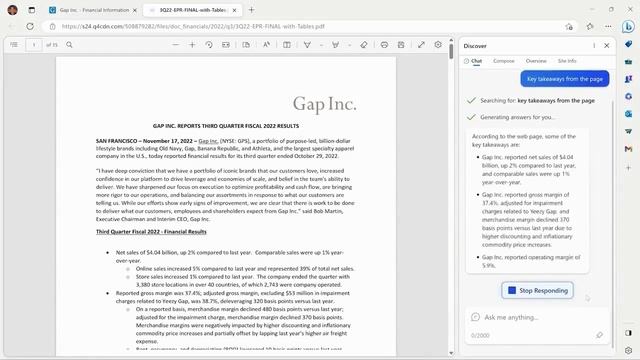The width and height of the screenshot is (640, 360).
Task: Add a site to the Edge sidebar
Action: click(629, 168)
